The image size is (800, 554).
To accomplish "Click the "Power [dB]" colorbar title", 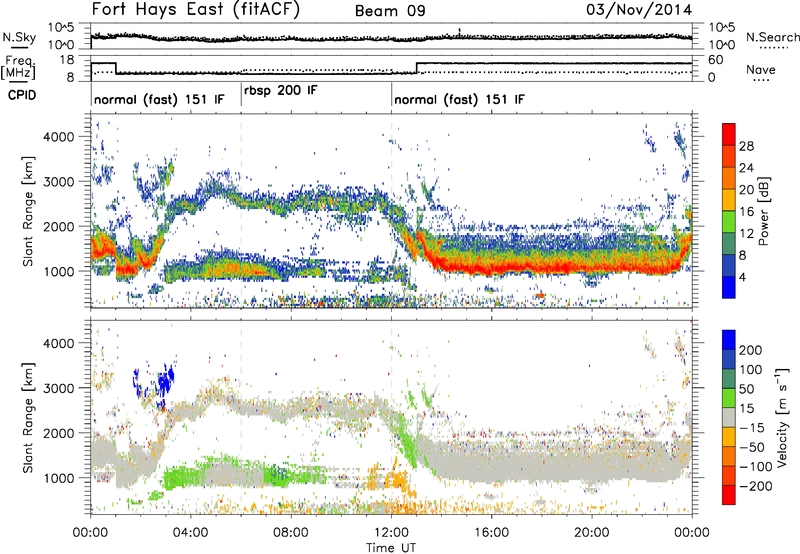I will tap(764, 211).
